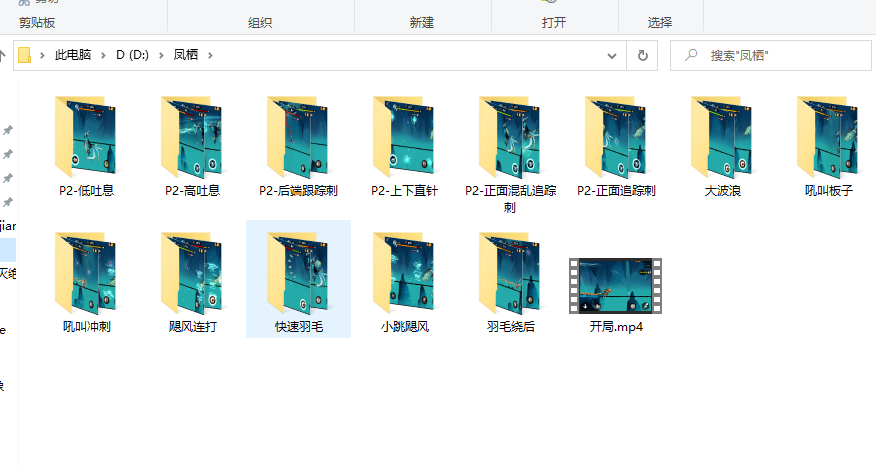Click the 剪贴板 ribbon group label
This screenshot has width=876, height=469.
point(37,23)
